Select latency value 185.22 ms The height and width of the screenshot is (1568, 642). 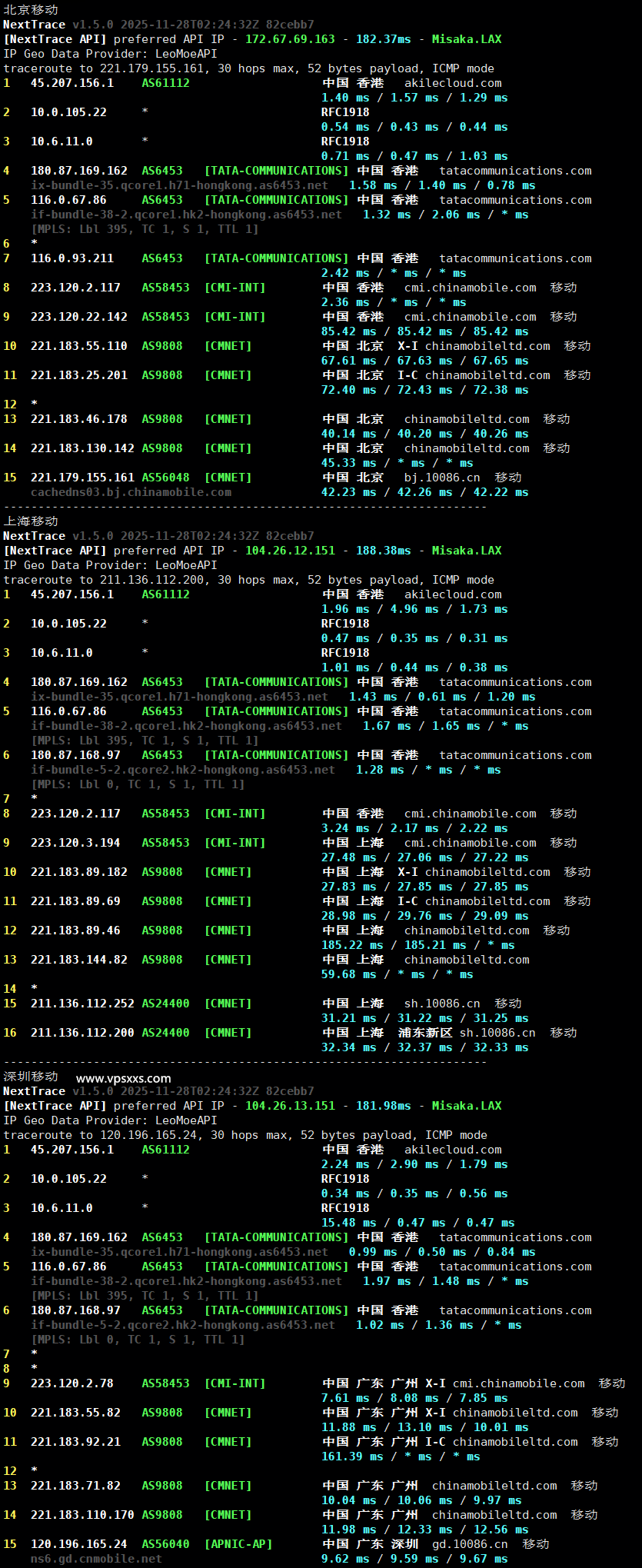click(x=352, y=945)
